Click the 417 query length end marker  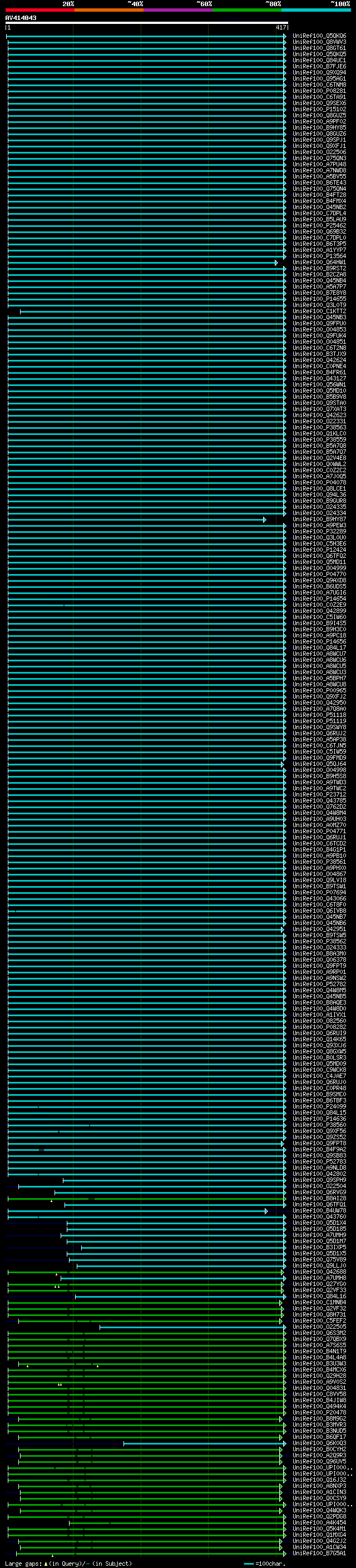click(280, 27)
